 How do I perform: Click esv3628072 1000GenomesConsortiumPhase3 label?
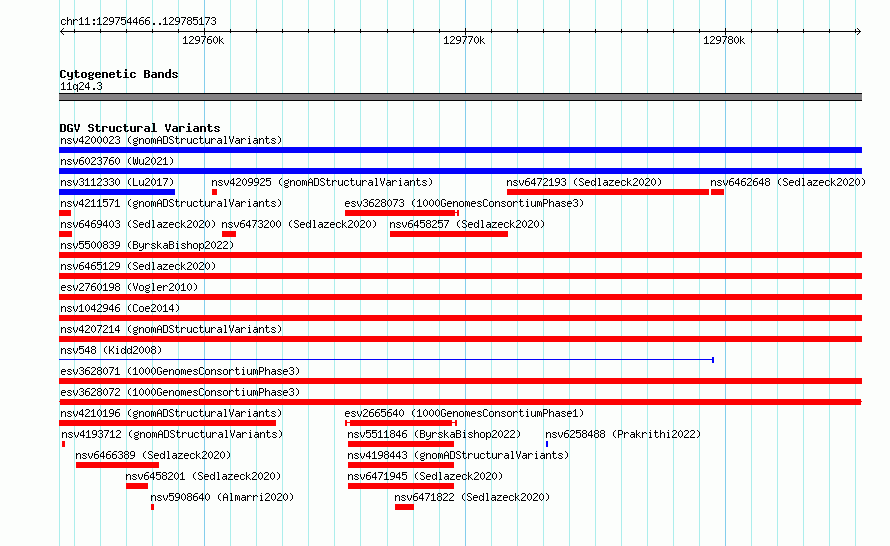(x=180, y=392)
